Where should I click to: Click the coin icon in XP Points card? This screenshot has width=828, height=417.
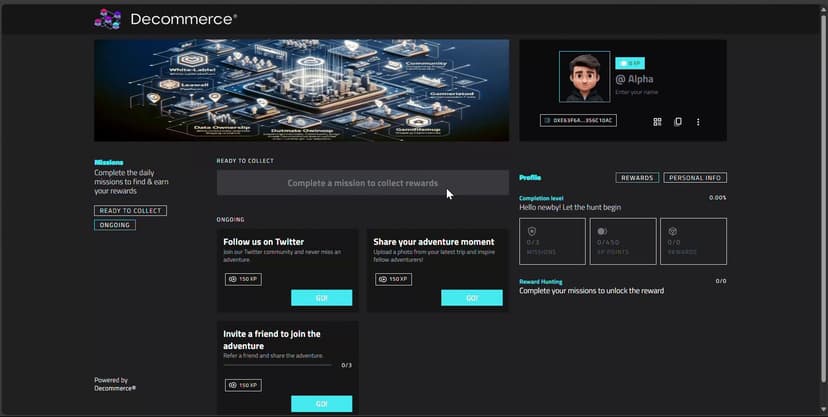(x=602, y=230)
